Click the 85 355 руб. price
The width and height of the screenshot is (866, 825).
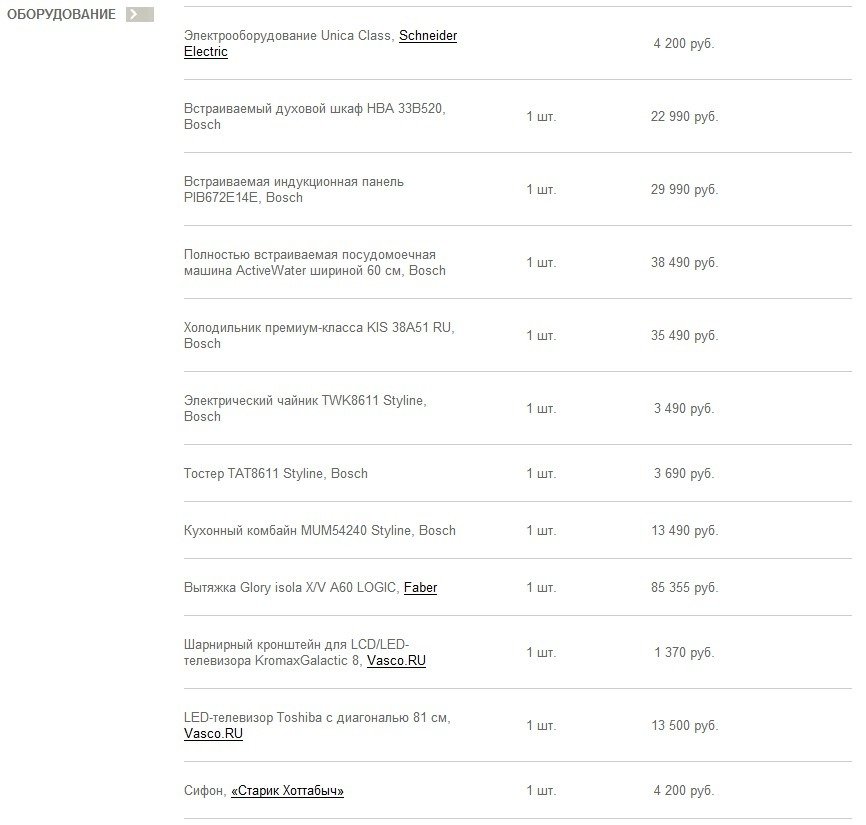[684, 588]
